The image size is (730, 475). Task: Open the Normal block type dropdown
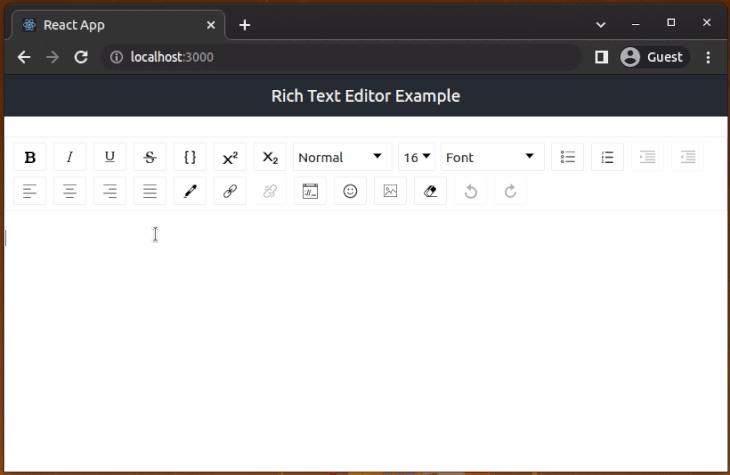343,157
